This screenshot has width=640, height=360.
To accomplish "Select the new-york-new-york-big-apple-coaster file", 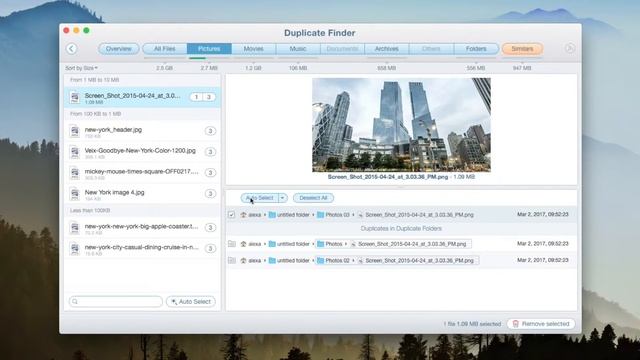I will (142, 228).
